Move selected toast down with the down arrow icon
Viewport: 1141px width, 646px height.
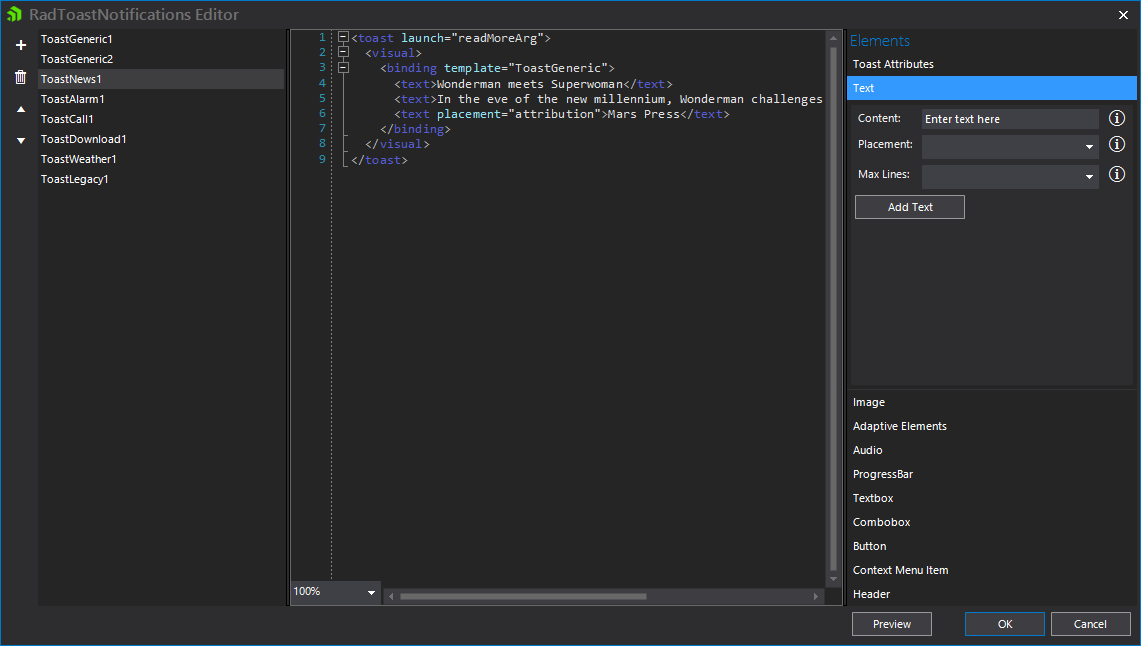click(20, 139)
